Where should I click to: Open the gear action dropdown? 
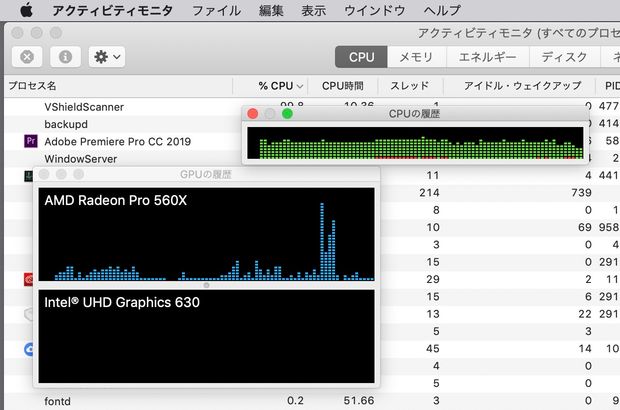tap(107, 57)
